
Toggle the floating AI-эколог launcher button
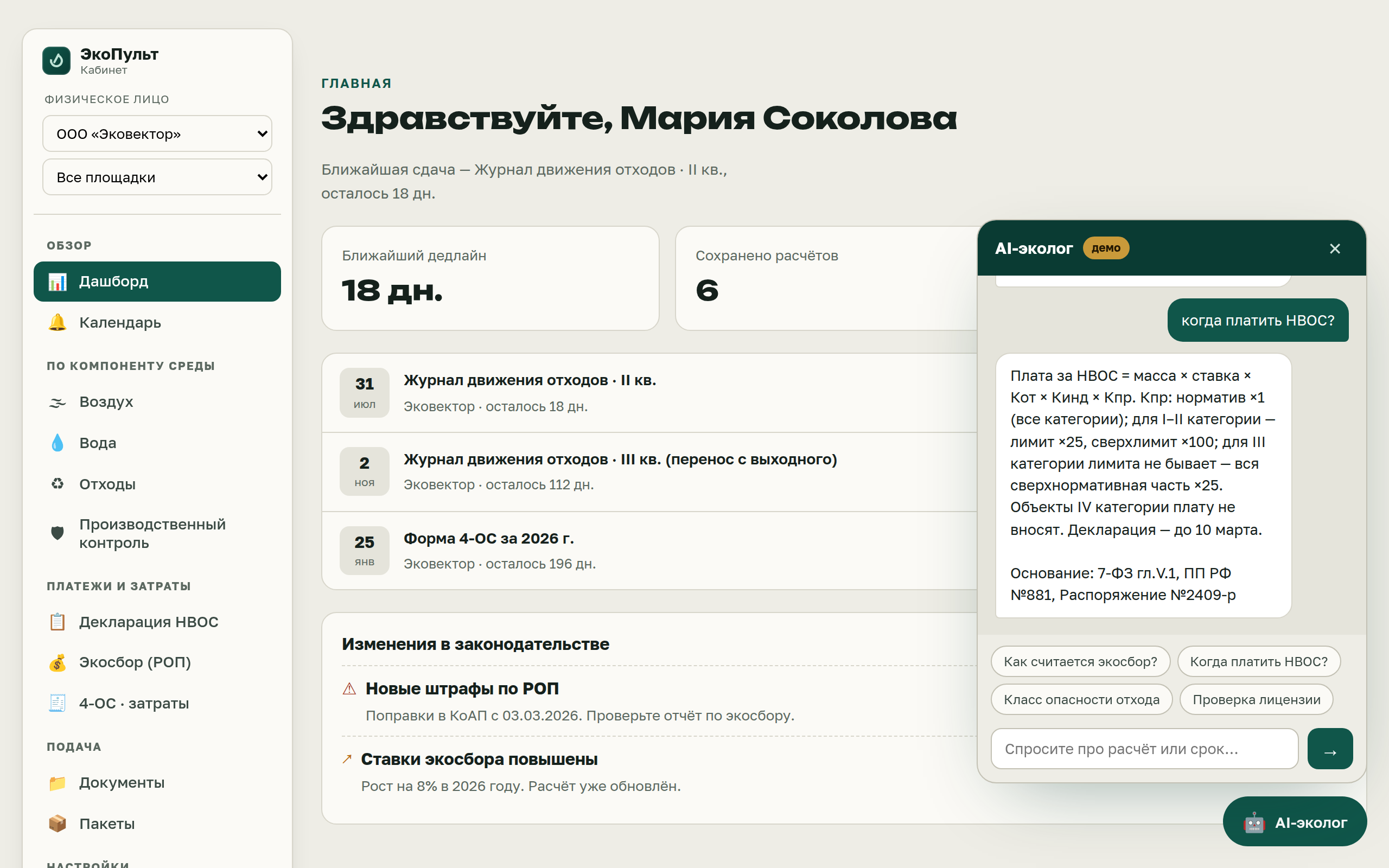(x=1294, y=822)
